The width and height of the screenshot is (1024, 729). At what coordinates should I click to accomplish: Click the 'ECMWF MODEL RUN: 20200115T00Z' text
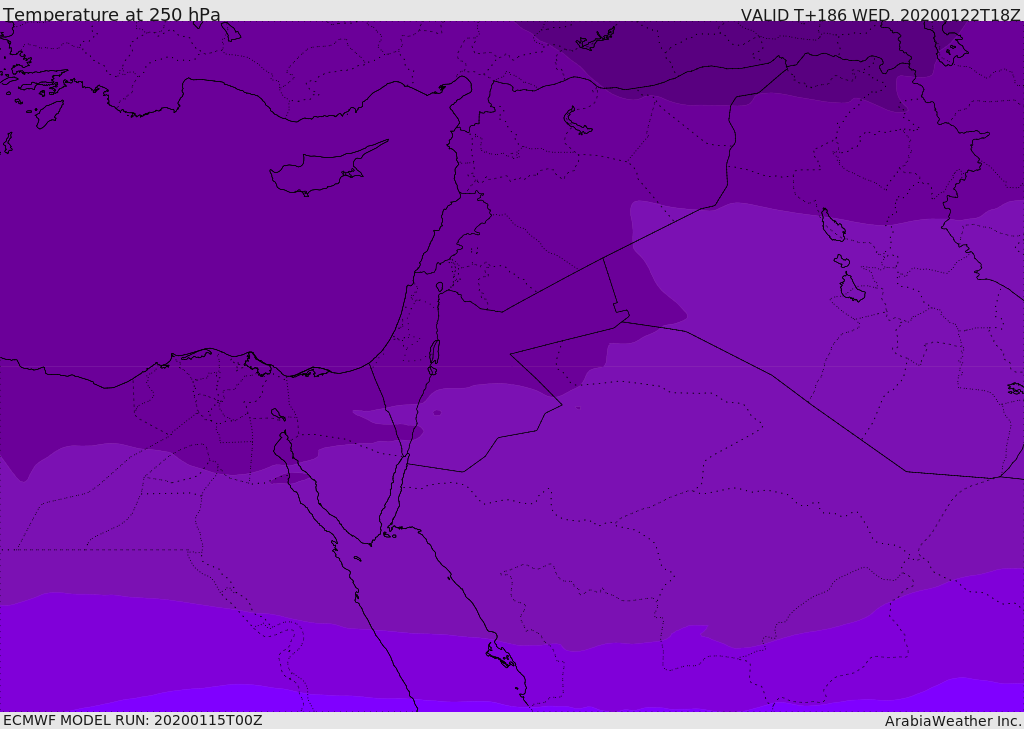point(133,721)
